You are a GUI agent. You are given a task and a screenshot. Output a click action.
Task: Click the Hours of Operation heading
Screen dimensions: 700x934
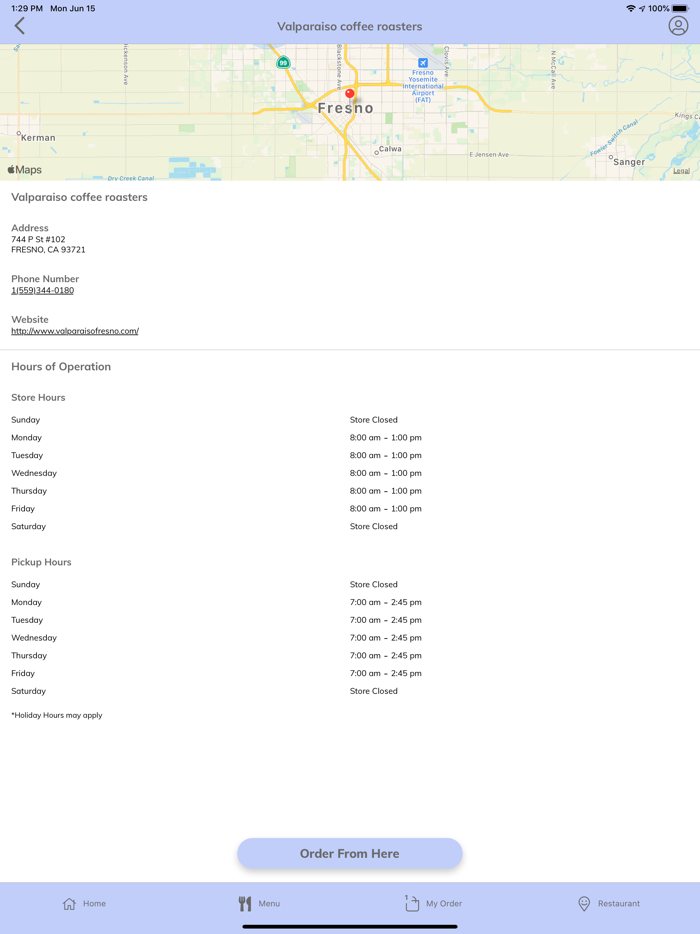[x=61, y=366]
